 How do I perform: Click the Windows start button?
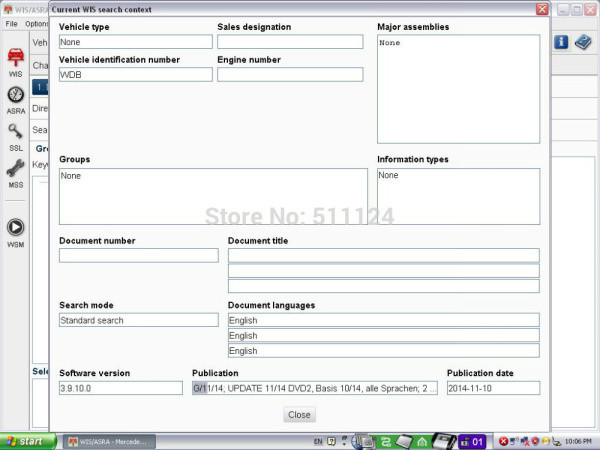pos(28,442)
